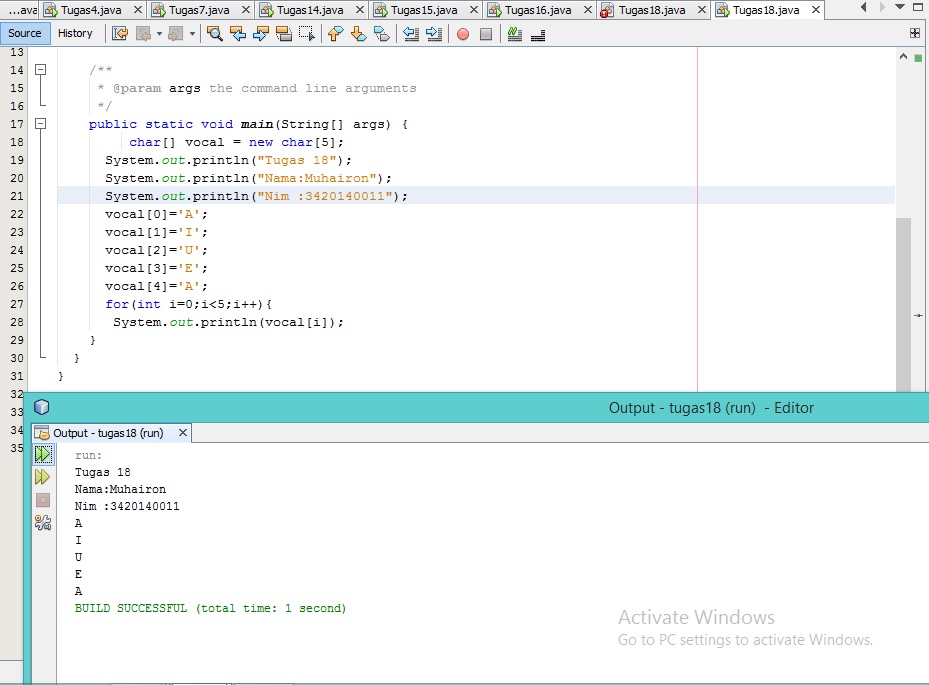Viewport: 929px width, 685px height.
Task: Click 'BUILD SUCCESSFUL' output text
Action: tap(131, 608)
